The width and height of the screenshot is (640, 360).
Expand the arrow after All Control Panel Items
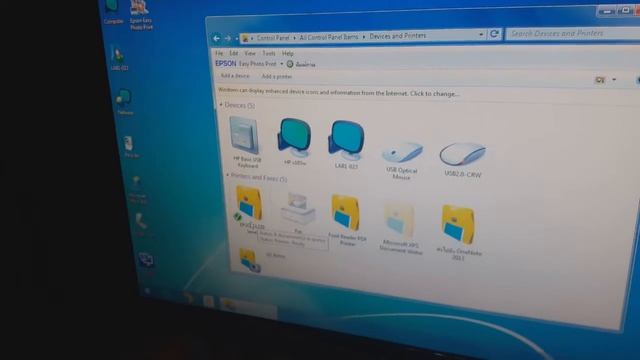364,37
